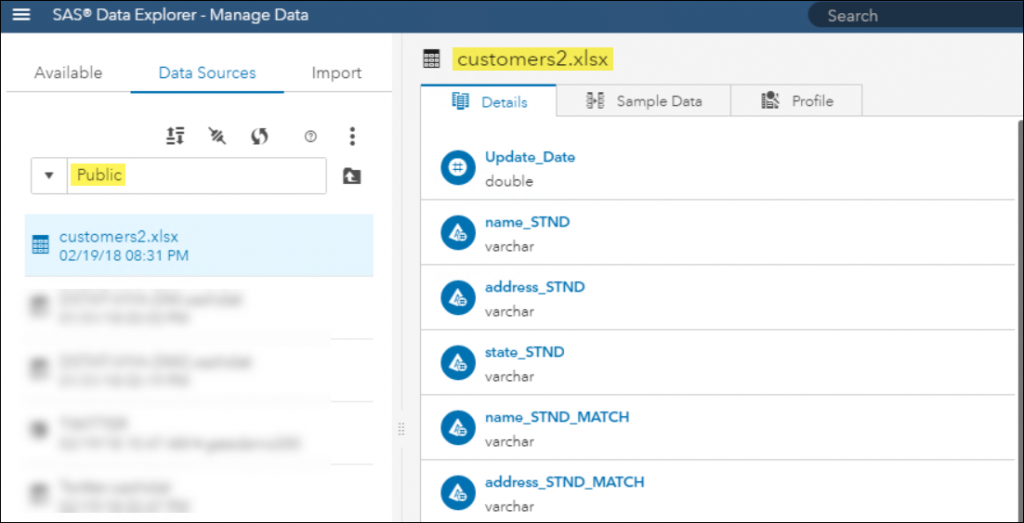1024x523 pixels.
Task: Click the character icon for name_STND_MATCH
Action: tap(458, 428)
